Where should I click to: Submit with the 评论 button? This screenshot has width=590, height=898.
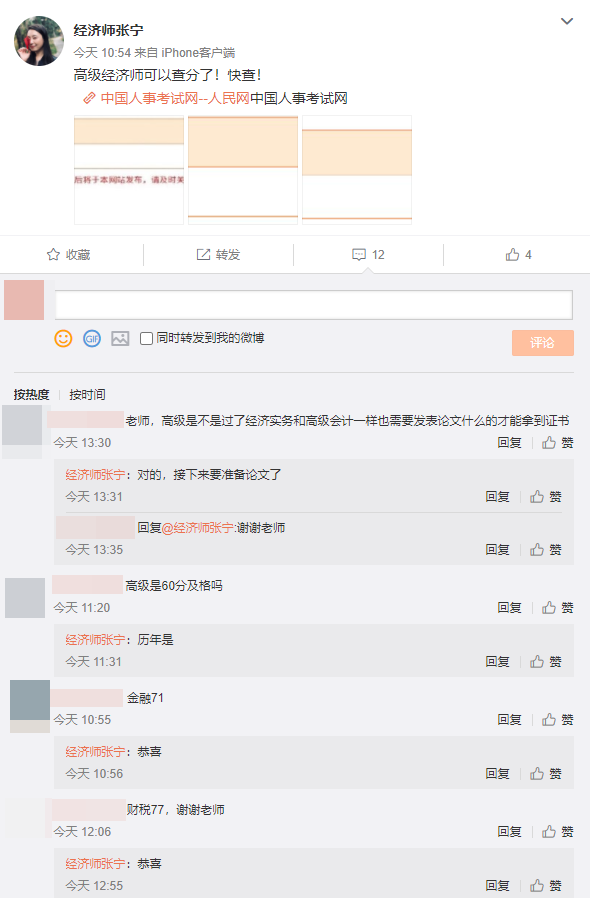pos(542,342)
